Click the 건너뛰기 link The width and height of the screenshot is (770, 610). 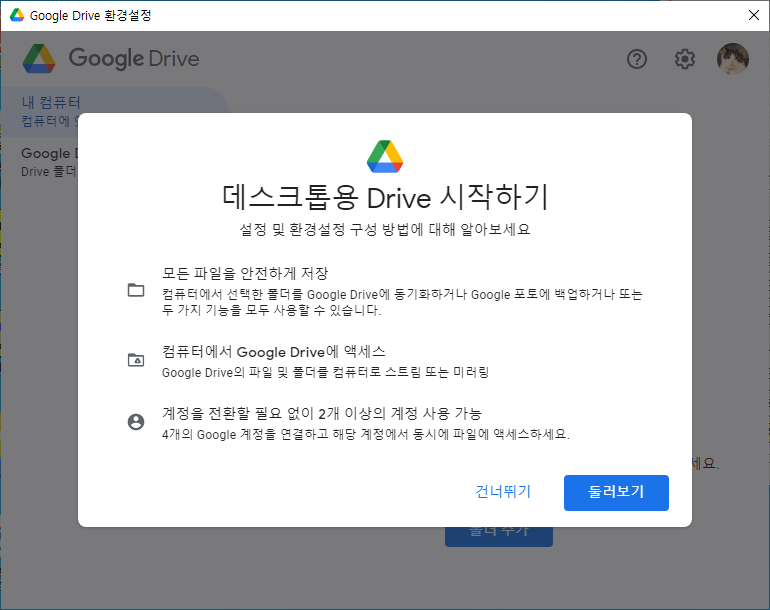pyautogui.click(x=503, y=492)
